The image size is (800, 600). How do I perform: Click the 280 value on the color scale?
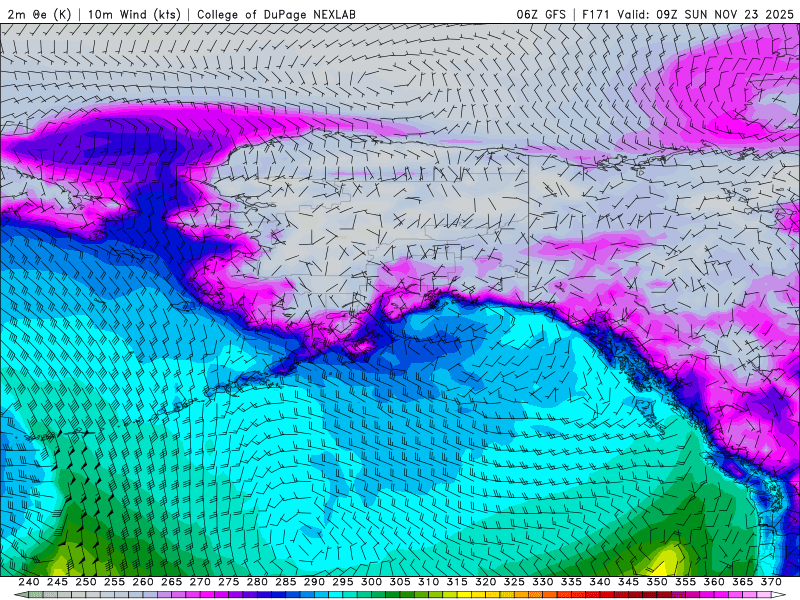click(257, 582)
